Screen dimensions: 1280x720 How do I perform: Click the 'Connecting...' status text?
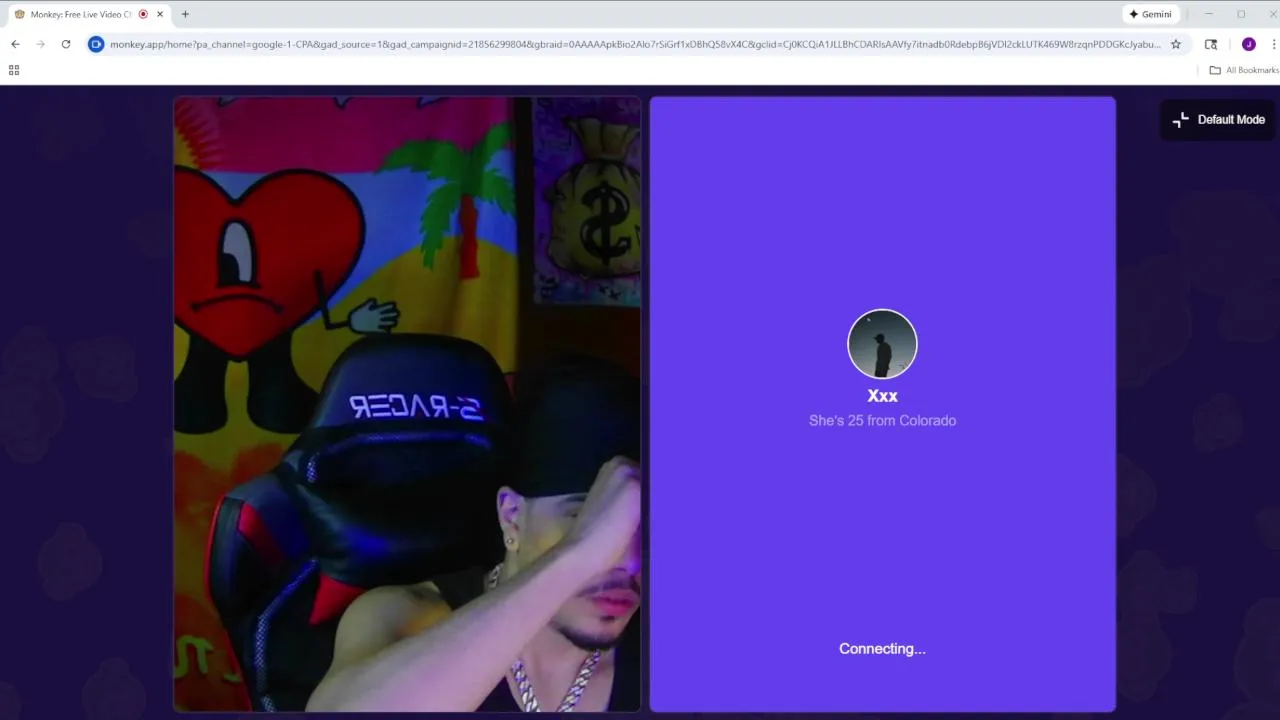(x=882, y=649)
